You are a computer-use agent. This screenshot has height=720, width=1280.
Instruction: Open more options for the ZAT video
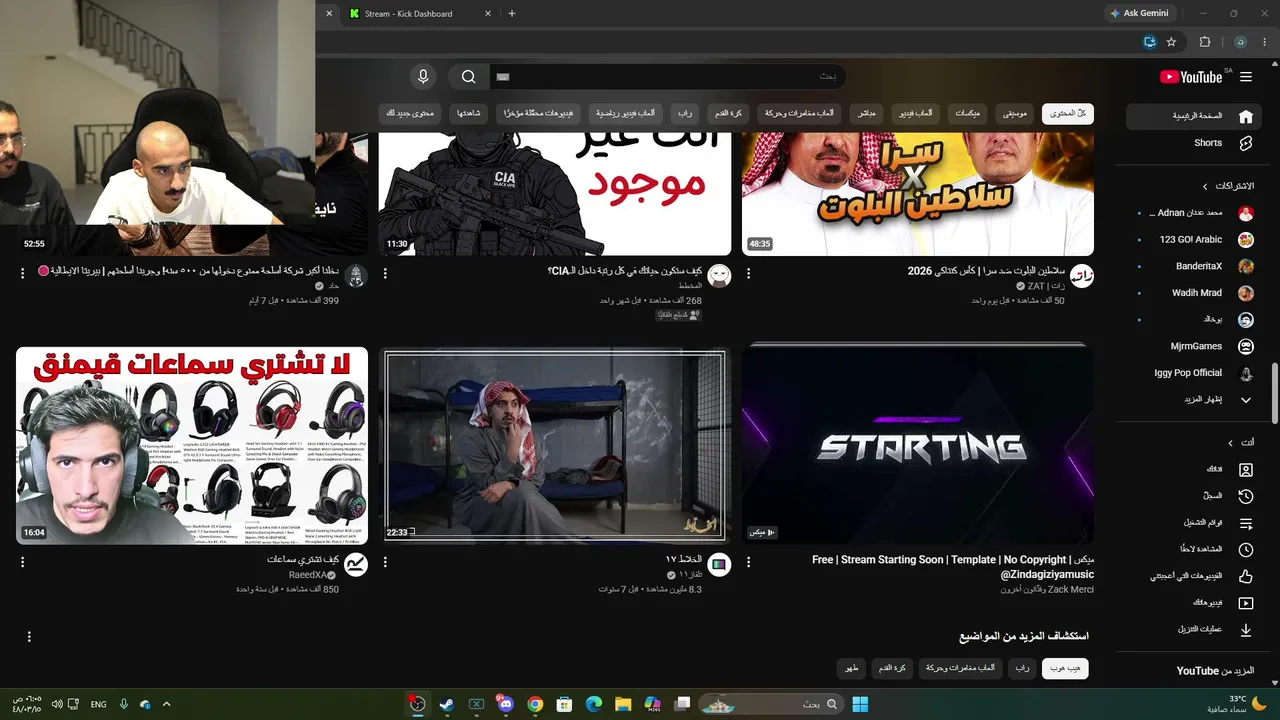[749, 274]
